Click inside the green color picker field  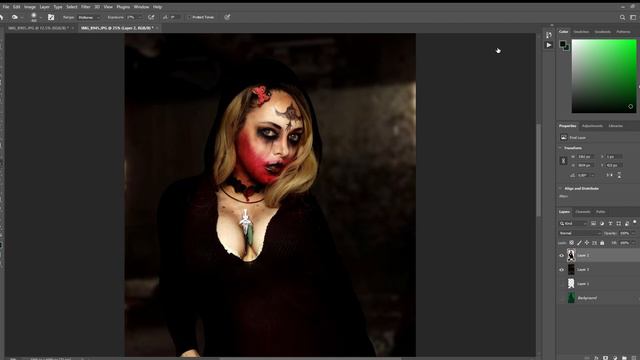[604, 76]
